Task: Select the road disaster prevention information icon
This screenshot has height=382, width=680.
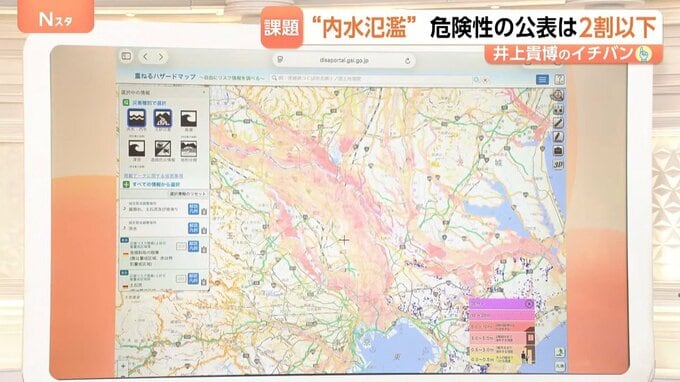Action: point(163,148)
